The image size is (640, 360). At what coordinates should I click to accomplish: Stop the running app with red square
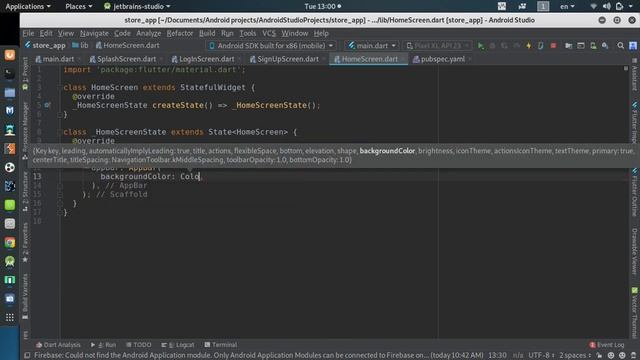pyautogui.click(x=553, y=46)
